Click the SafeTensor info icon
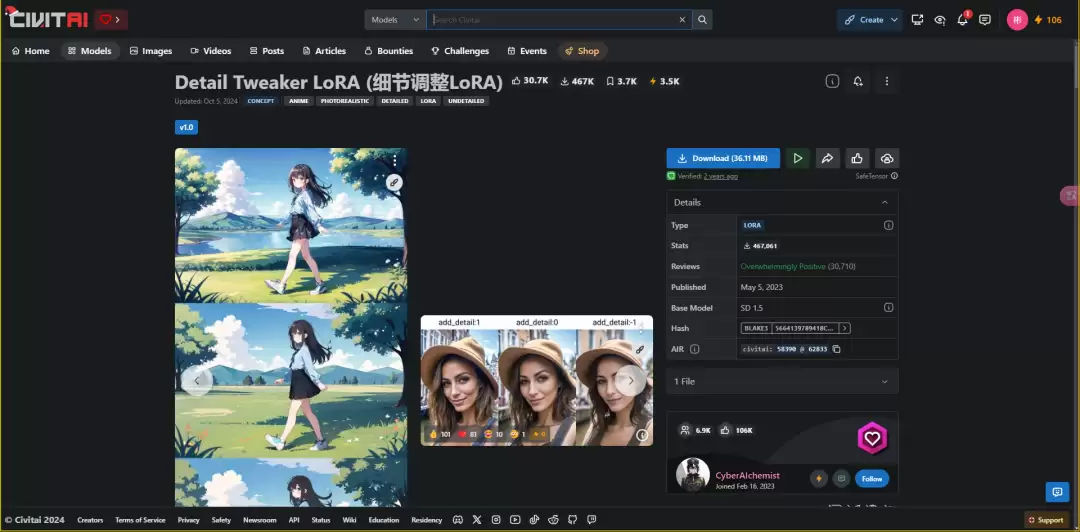 point(894,176)
